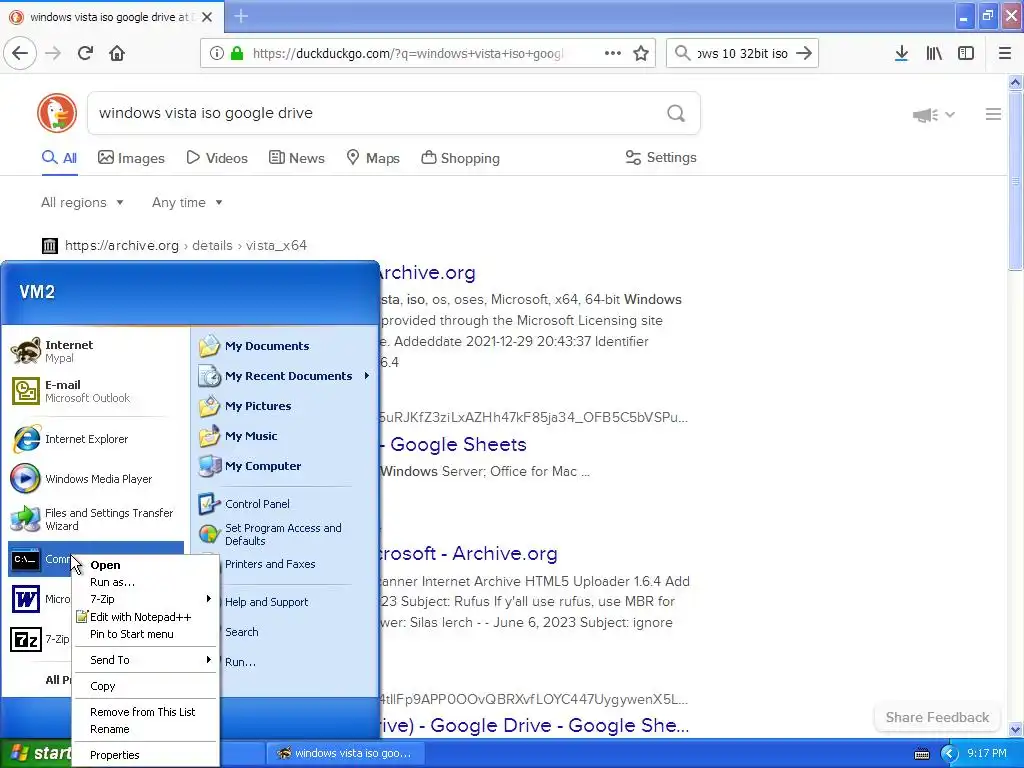Select Remove from This List
This screenshot has width=1024, height=768.
[x=145, y=712]
